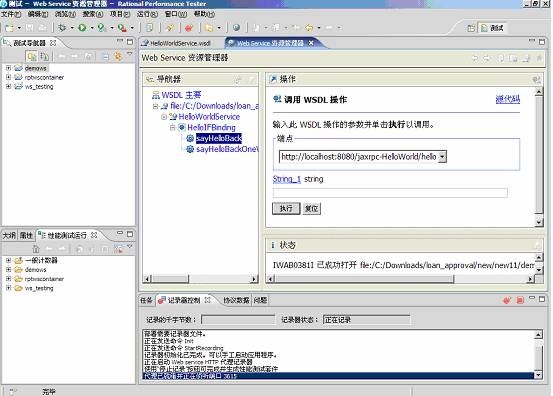
Task: Switch to the 协议数据 tab
Action: [236, 300]
